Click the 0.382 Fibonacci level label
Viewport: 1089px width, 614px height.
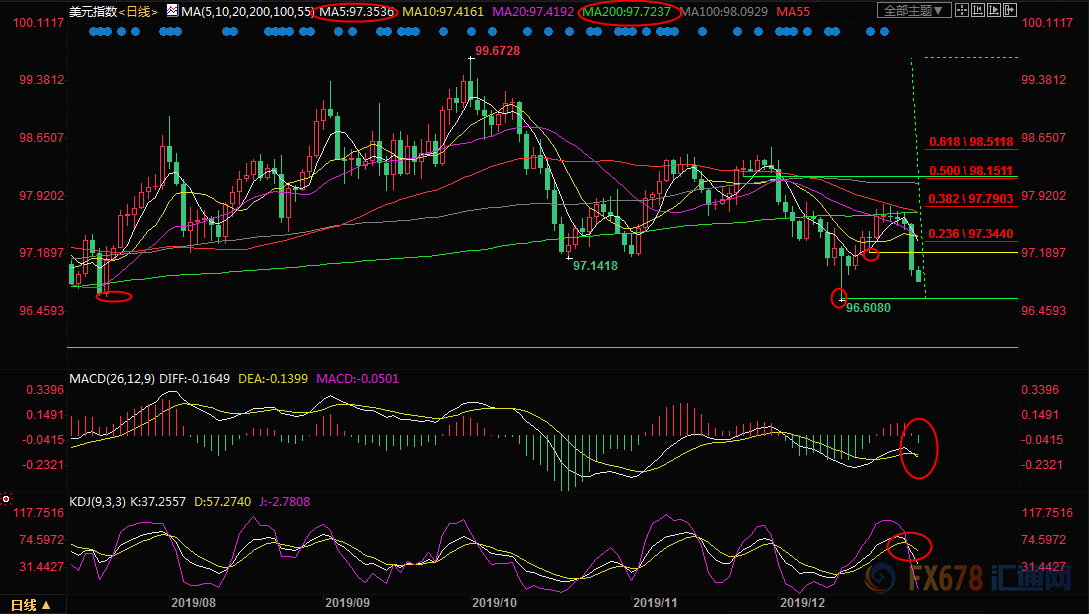tap(969, 200)
